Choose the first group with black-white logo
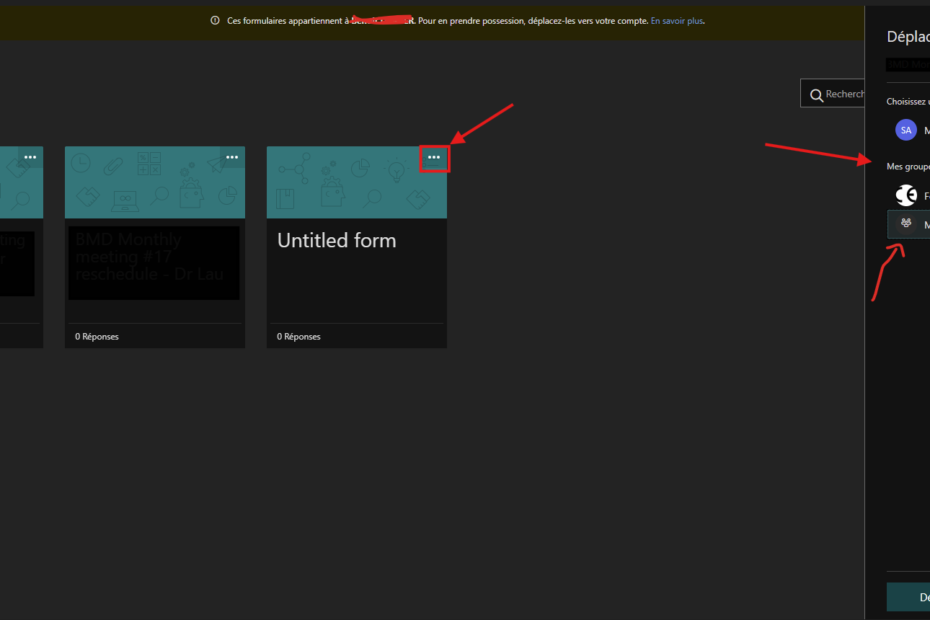Screen dimensions: 930x620 [906, 196]
